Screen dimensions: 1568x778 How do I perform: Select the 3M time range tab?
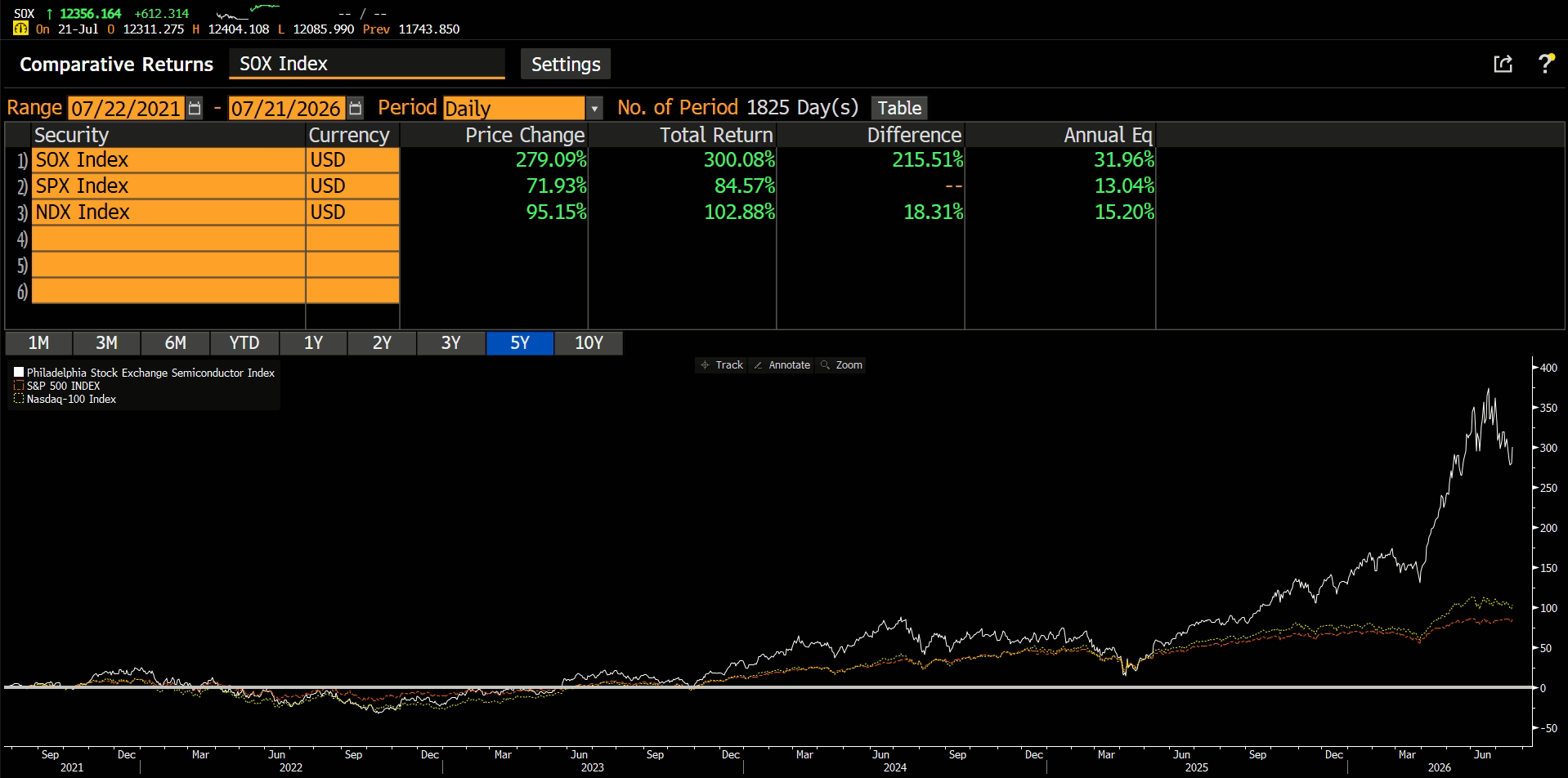coord(106,343)
